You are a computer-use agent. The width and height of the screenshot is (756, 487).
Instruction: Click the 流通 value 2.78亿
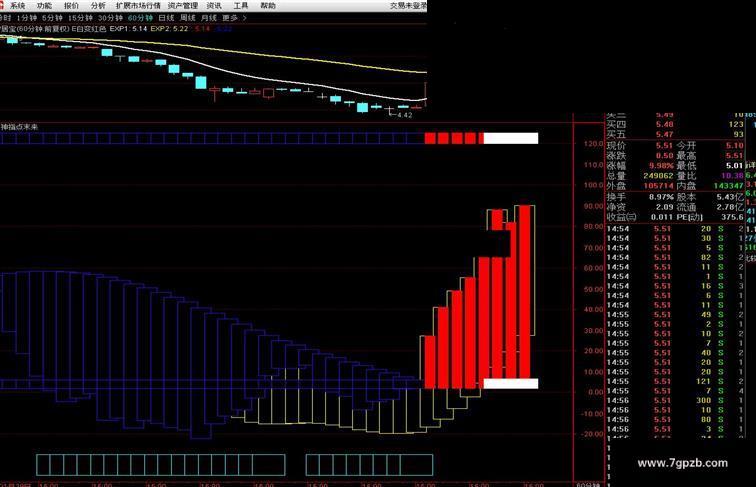(730, 207)
